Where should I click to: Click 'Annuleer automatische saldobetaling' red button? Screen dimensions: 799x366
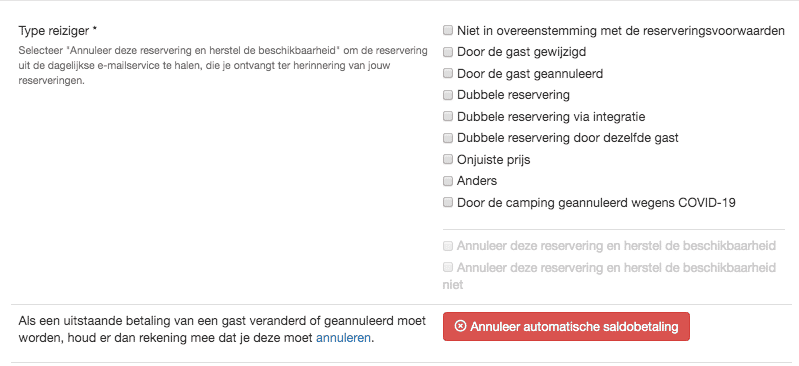coord(566,327)
